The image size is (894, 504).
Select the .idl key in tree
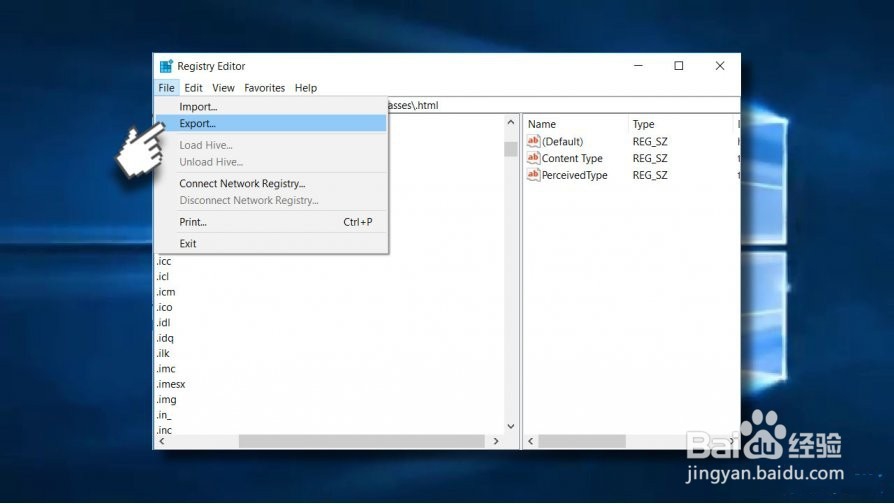point(163,323)
